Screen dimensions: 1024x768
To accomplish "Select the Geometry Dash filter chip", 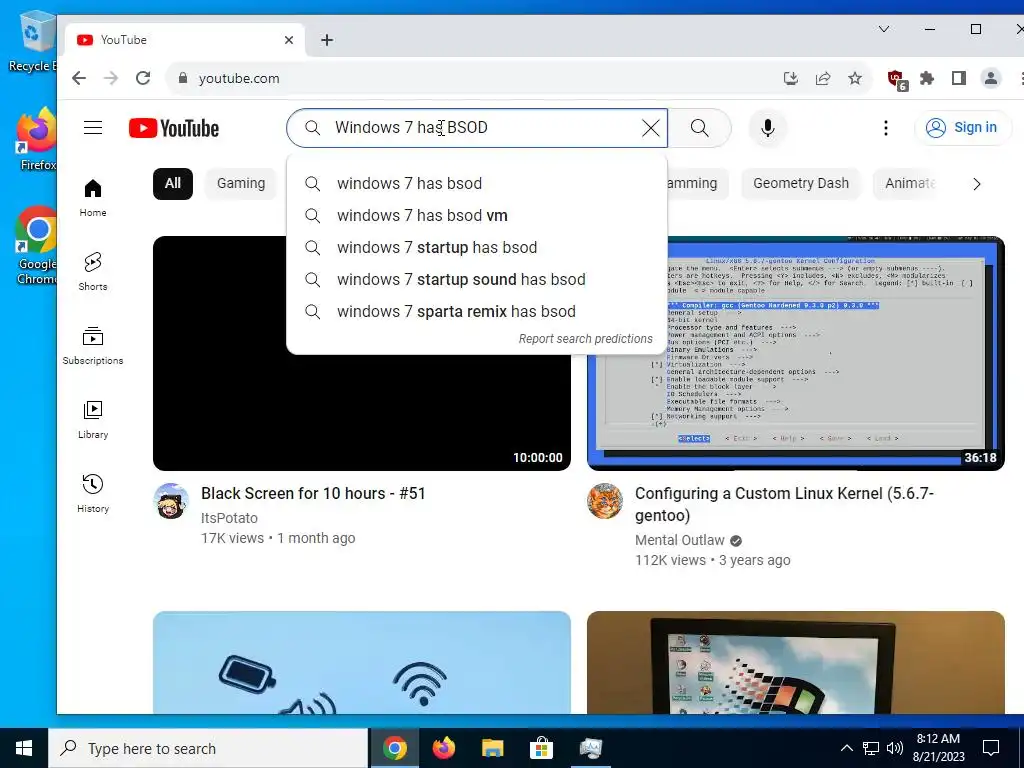I will click(x=801, y=184).
